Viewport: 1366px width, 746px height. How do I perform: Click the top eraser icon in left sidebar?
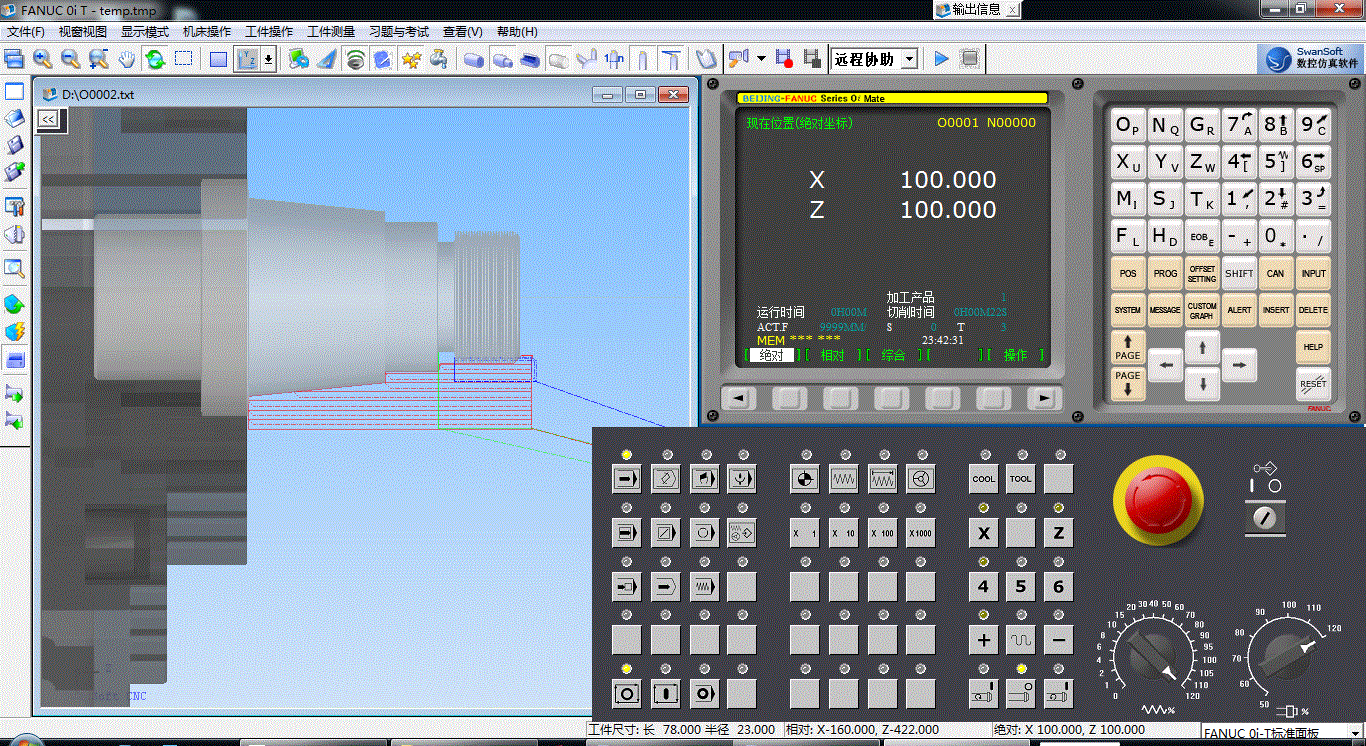tap(14, 119)
